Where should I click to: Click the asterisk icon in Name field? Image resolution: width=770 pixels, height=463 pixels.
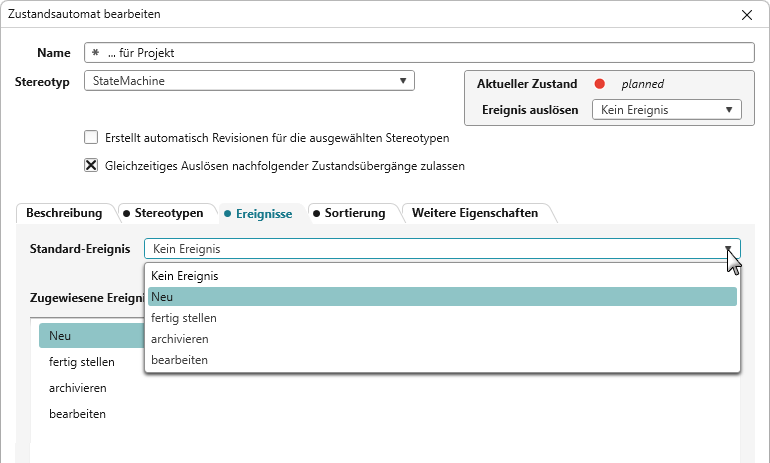tap(95, 53)
